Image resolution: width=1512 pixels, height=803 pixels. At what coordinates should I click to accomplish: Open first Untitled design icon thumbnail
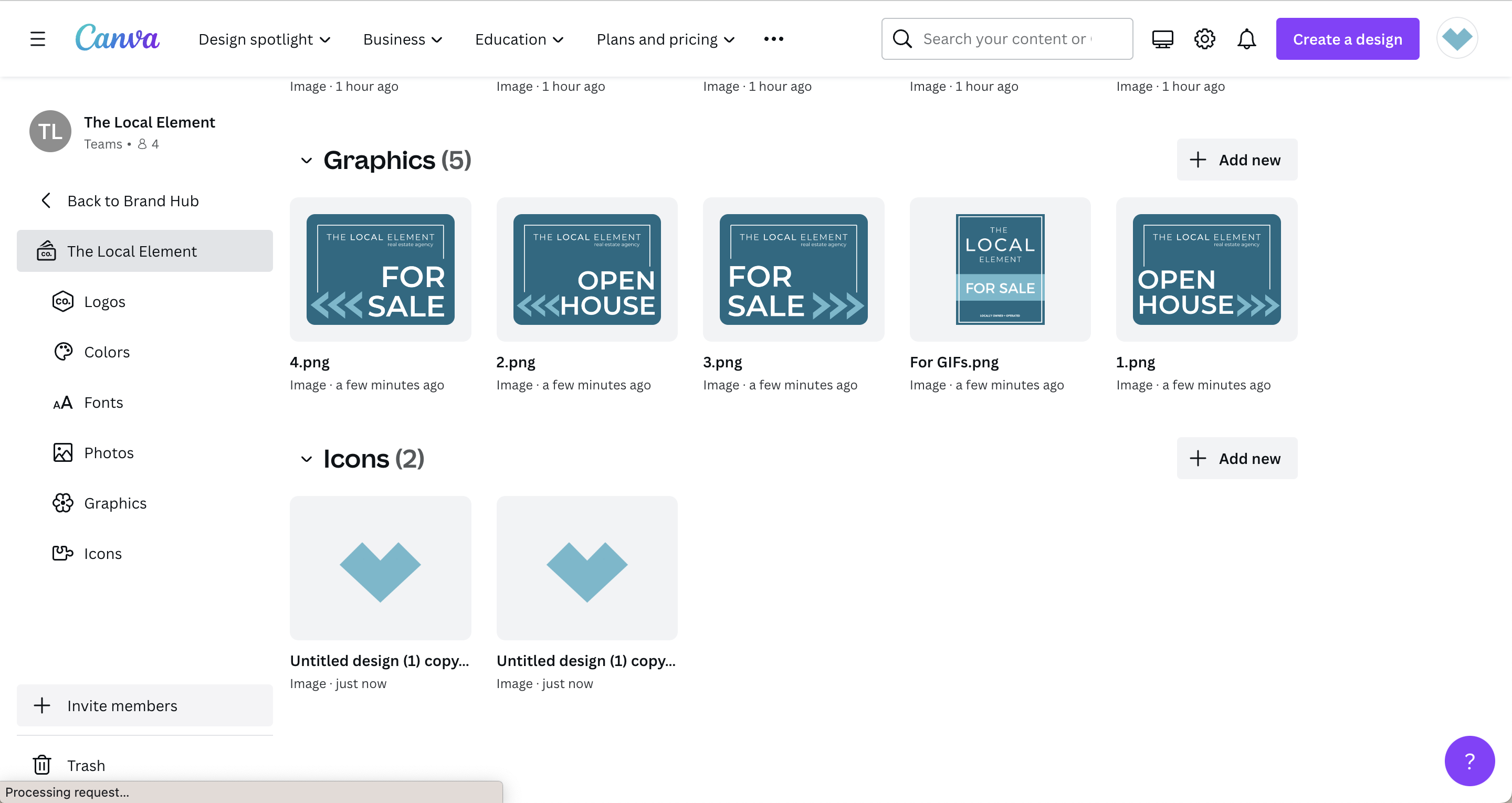380,568
